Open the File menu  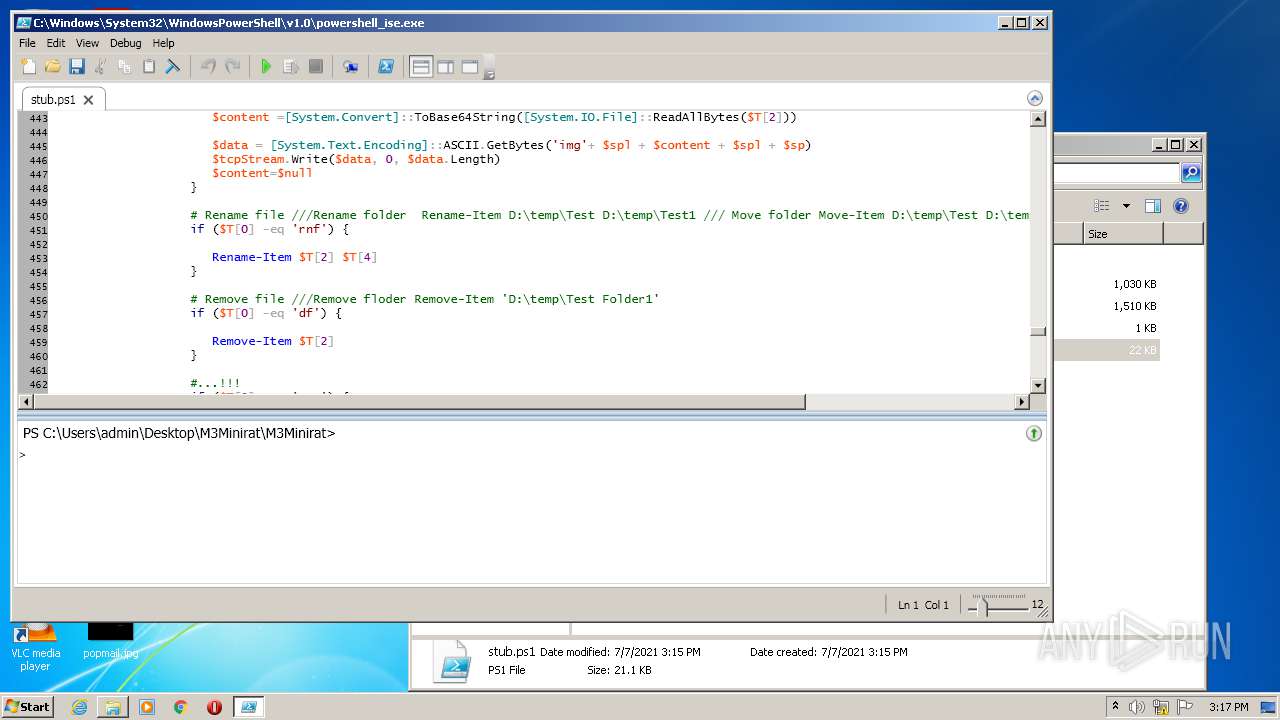tap(27, 43)
